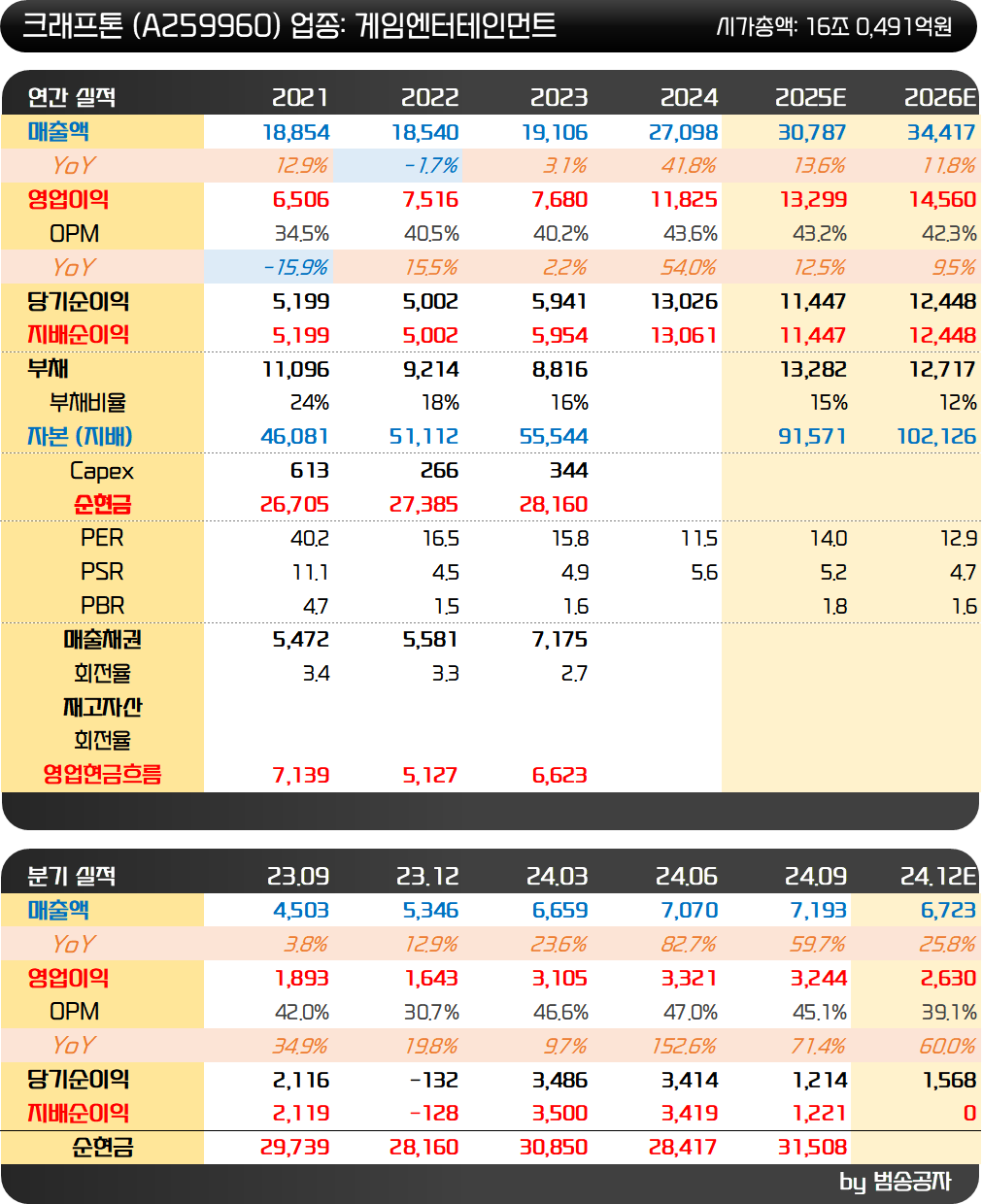
Task: Click the revenue YoY value 41.8%
Action: pos(689,166)
